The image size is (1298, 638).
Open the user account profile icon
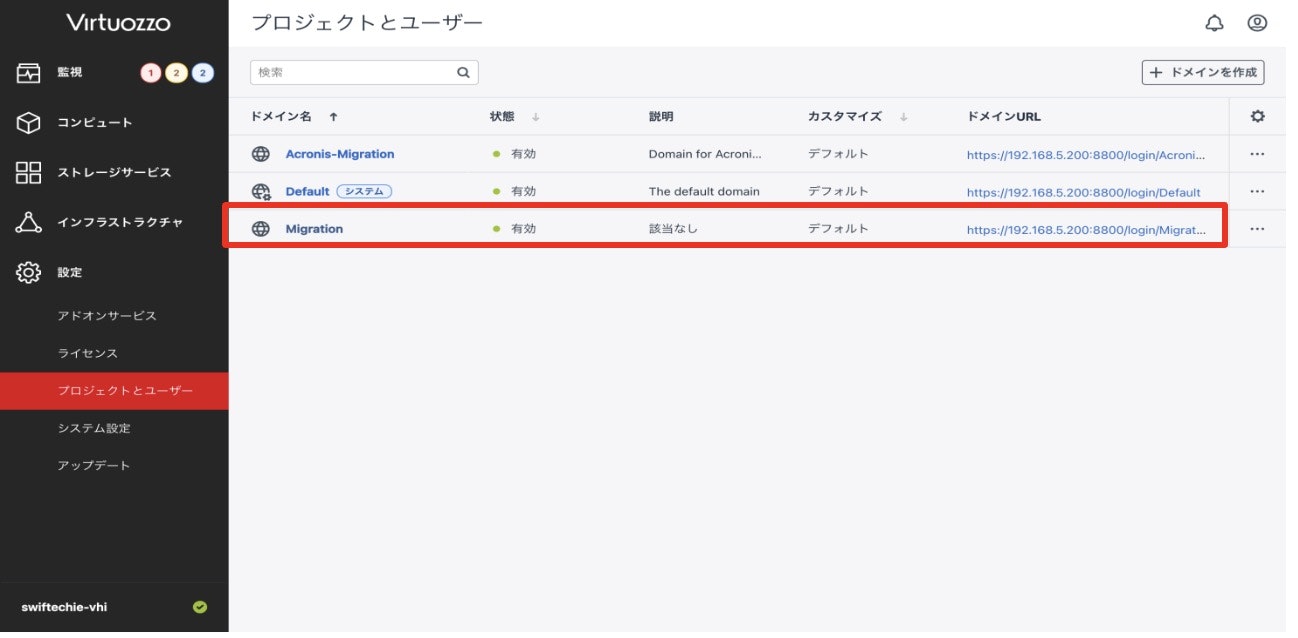click(x=1257, y=23)
